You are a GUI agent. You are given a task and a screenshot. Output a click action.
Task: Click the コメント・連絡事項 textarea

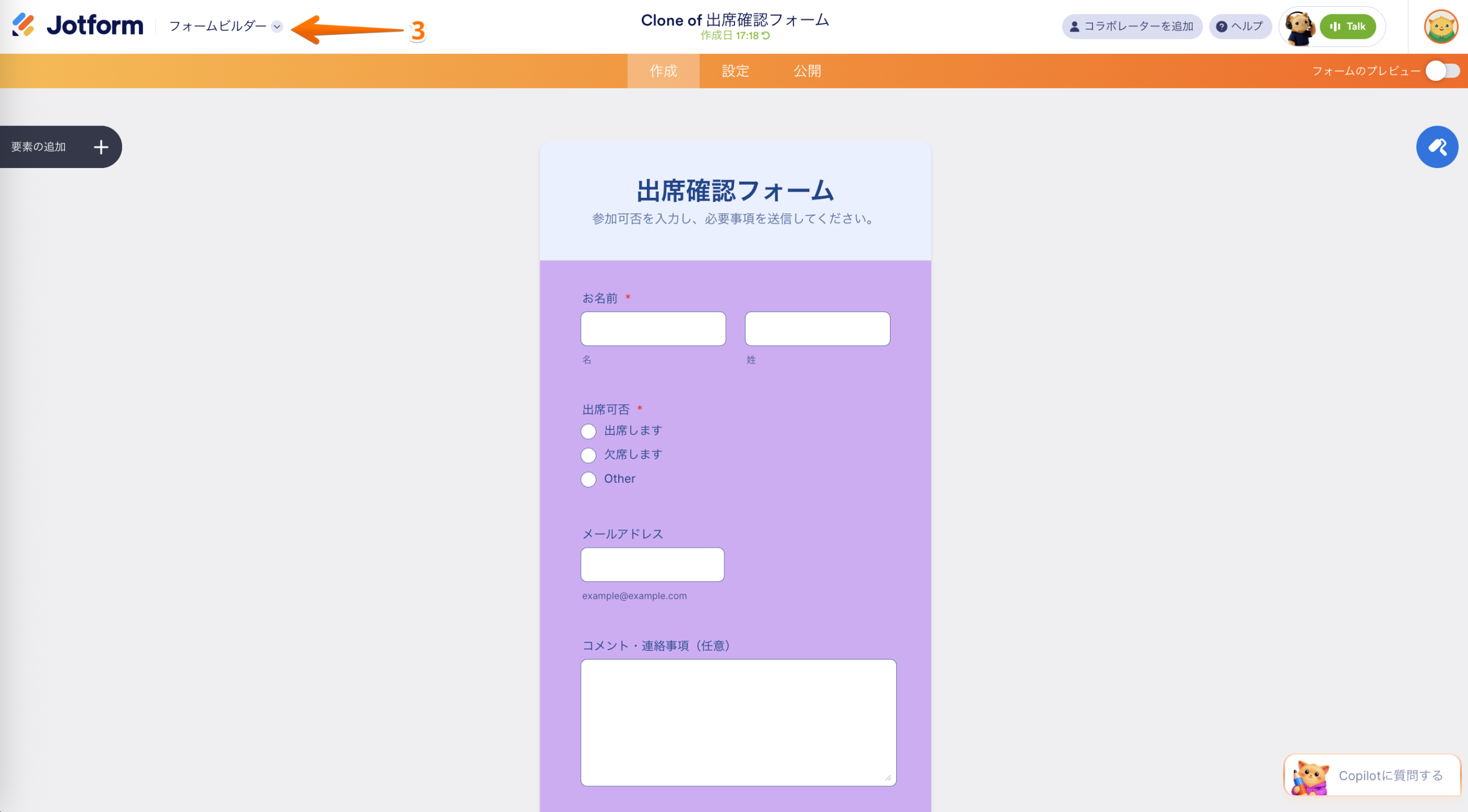click(739, 723)
